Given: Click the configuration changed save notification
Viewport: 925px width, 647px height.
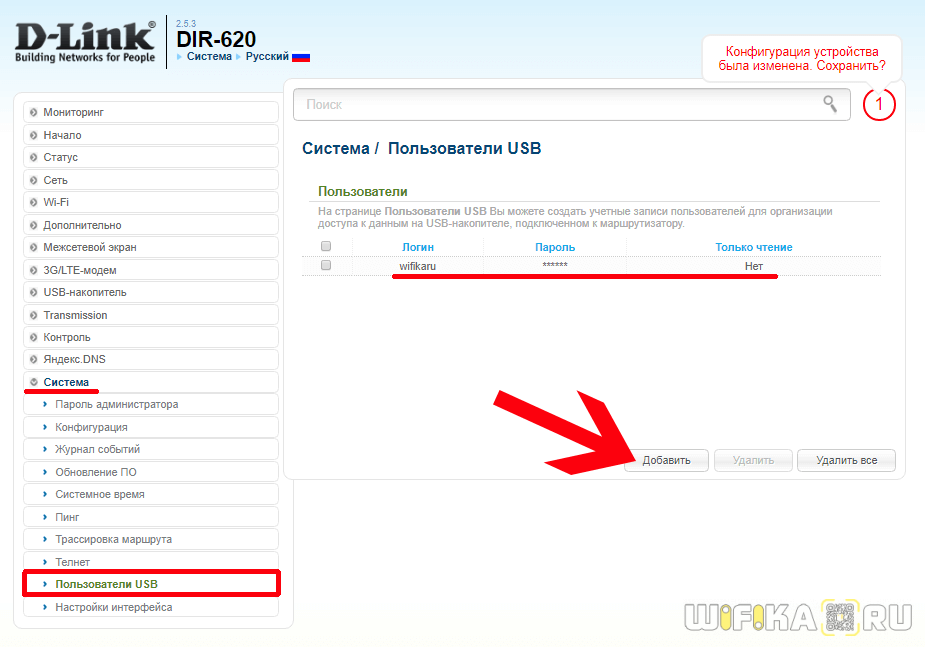Looking at the screenshot, I should 801,58.
